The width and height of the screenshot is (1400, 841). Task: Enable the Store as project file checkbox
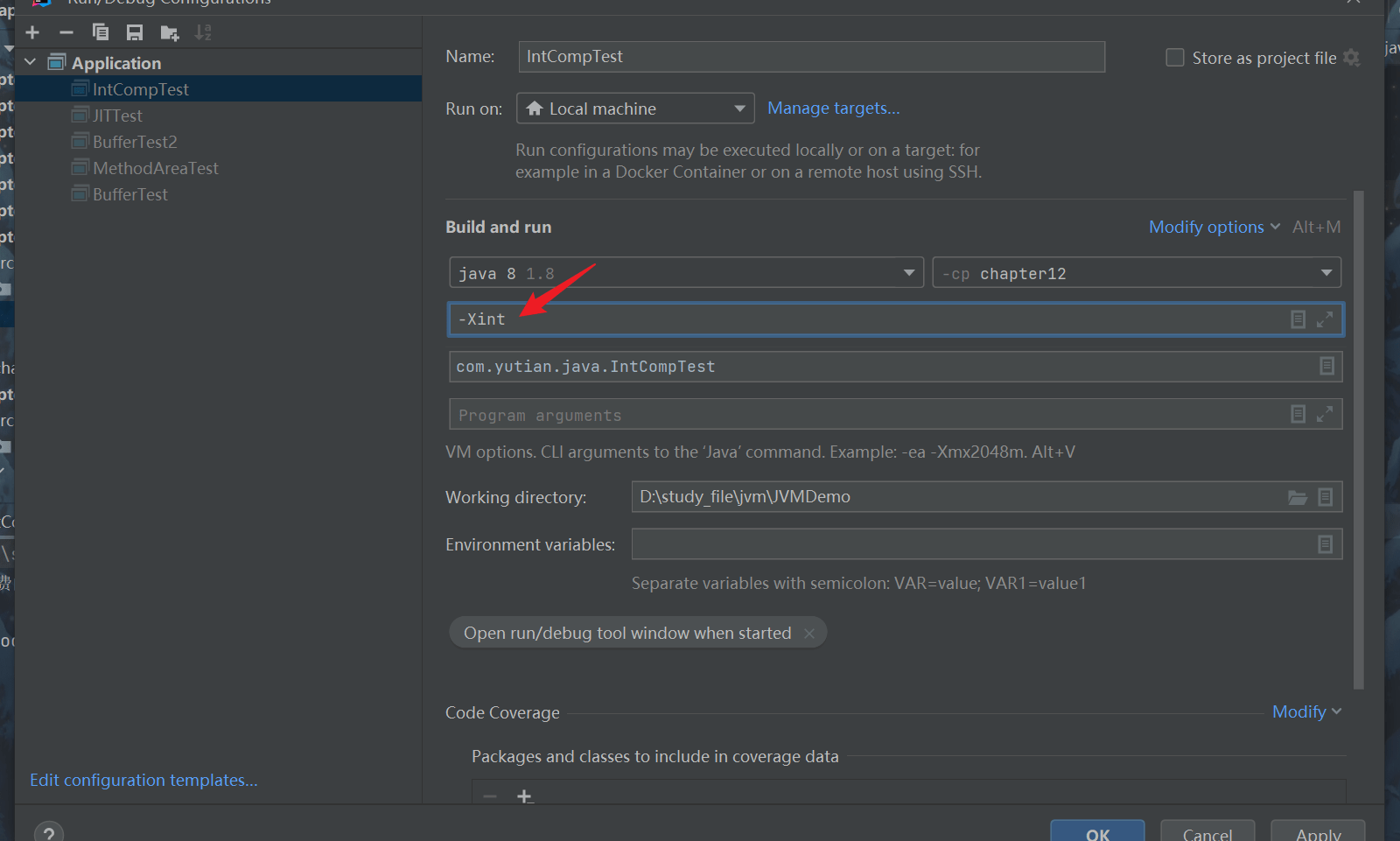click(1175, 58)
